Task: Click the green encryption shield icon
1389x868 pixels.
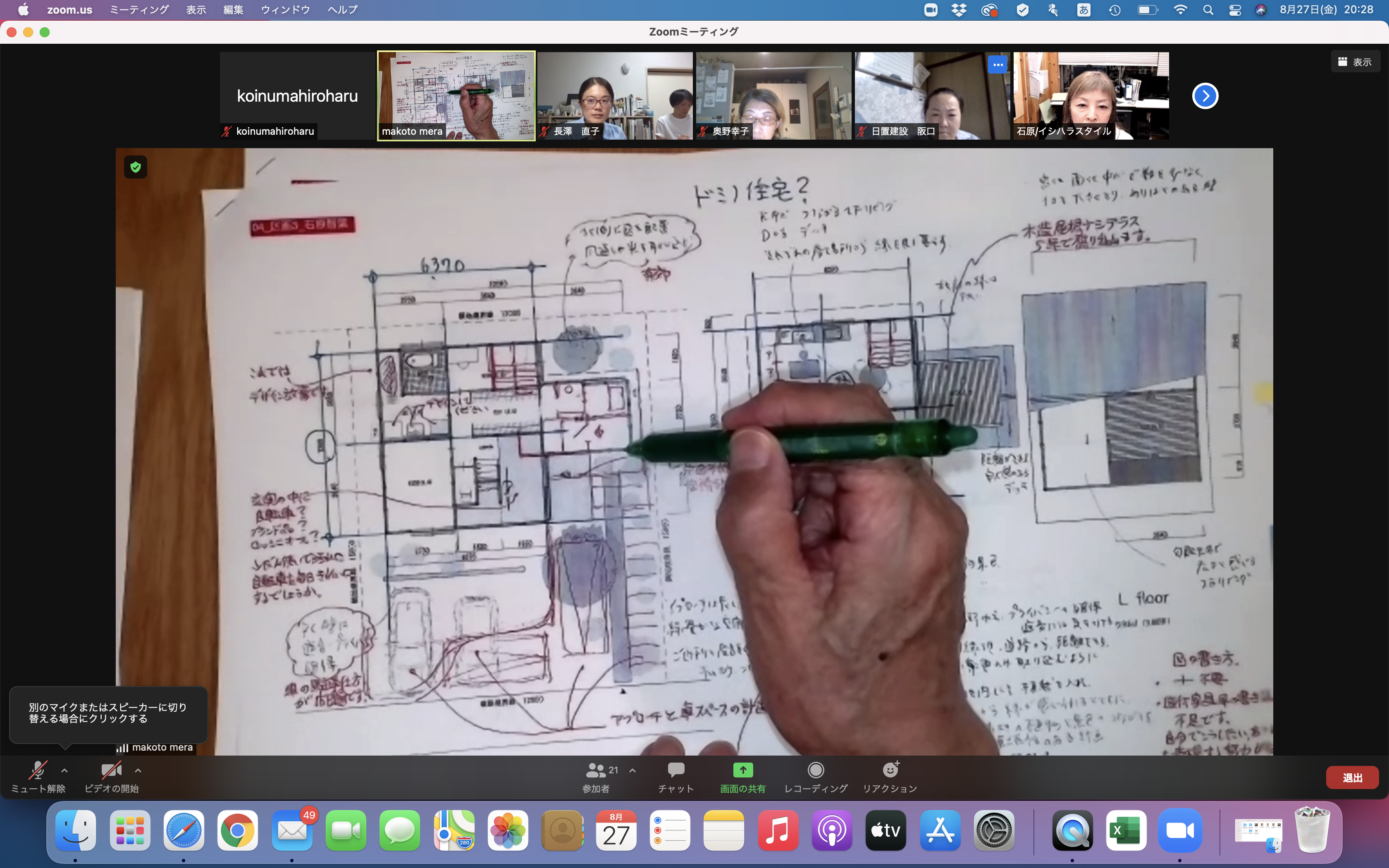Action: click(x=136, y=167)
